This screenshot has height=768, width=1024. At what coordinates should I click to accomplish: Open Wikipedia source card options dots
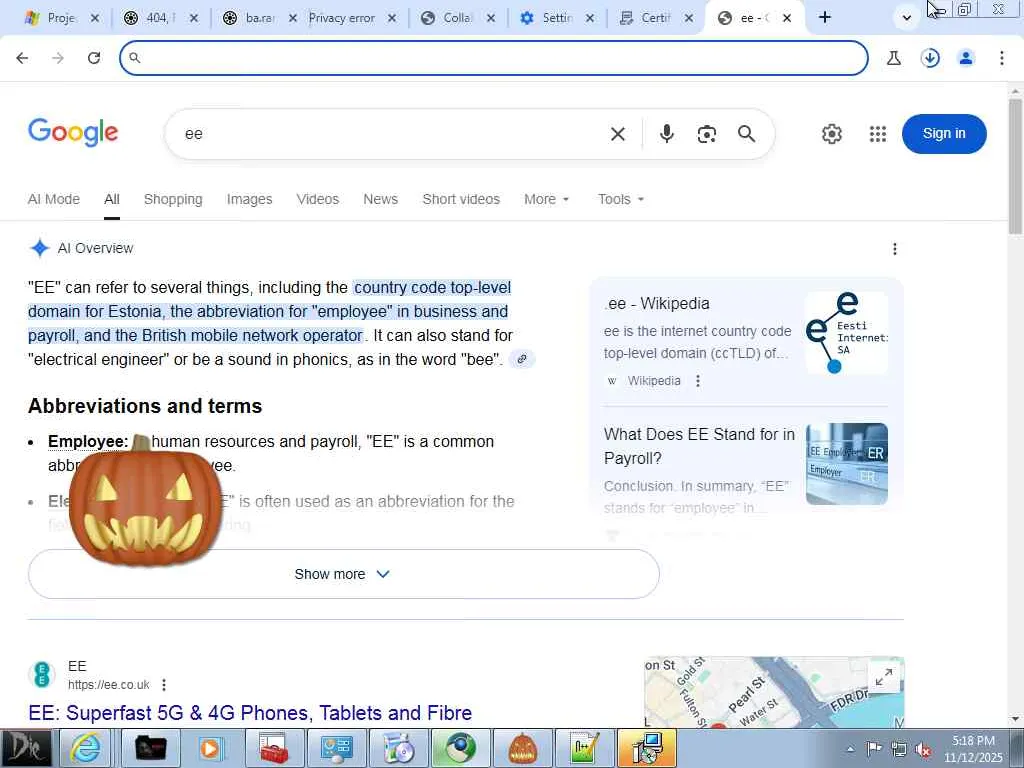pyautogui.click(x=697, y=381)
